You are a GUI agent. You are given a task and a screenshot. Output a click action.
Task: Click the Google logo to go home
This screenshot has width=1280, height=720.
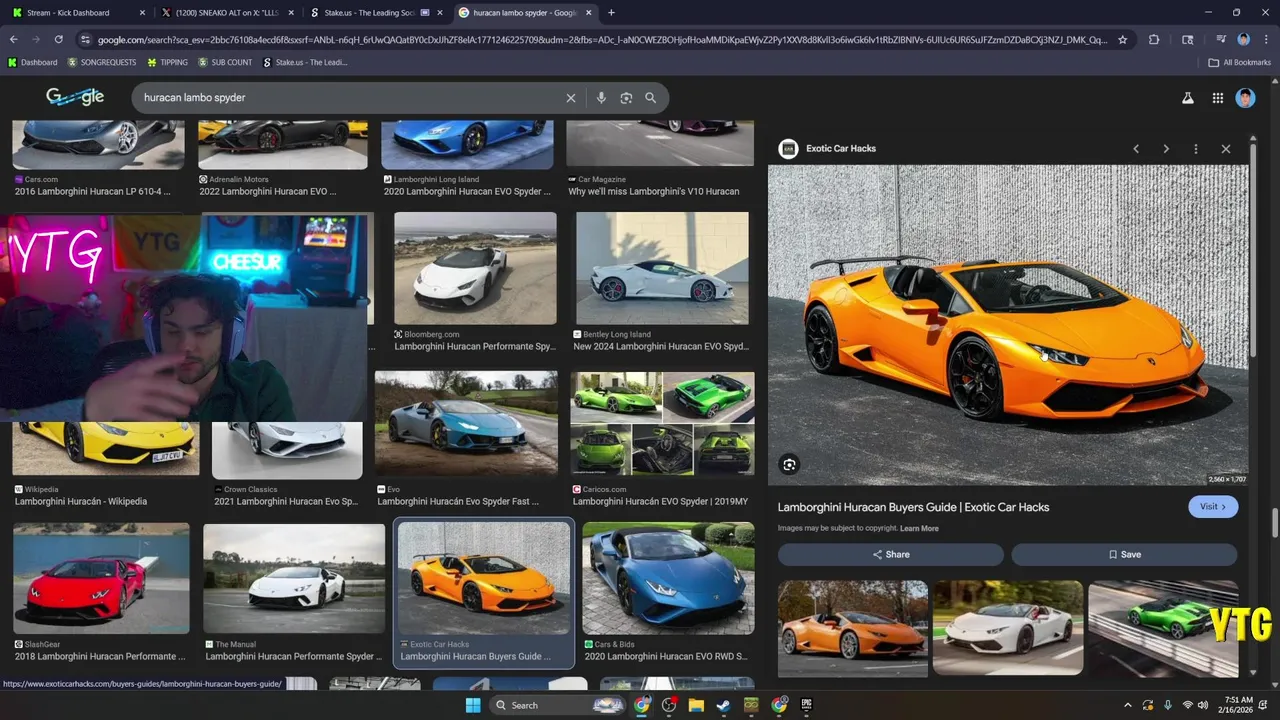coord(75,97)
